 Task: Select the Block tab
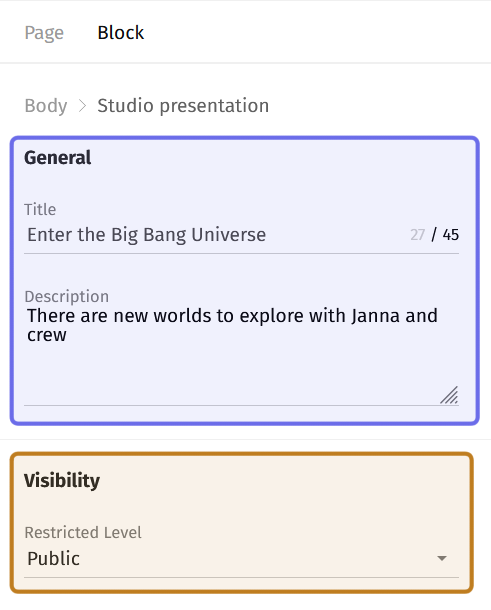[121, 33]
